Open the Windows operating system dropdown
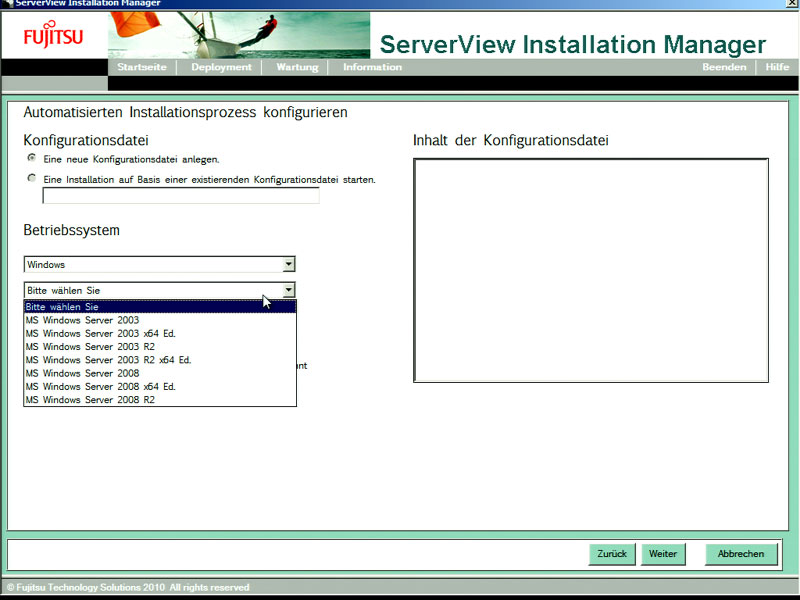The image size is (800, 600). pos(159,264)
